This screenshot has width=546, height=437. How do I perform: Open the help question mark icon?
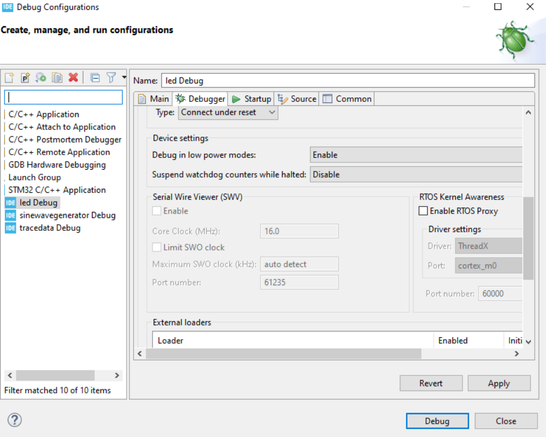click(x=15, y=420)
